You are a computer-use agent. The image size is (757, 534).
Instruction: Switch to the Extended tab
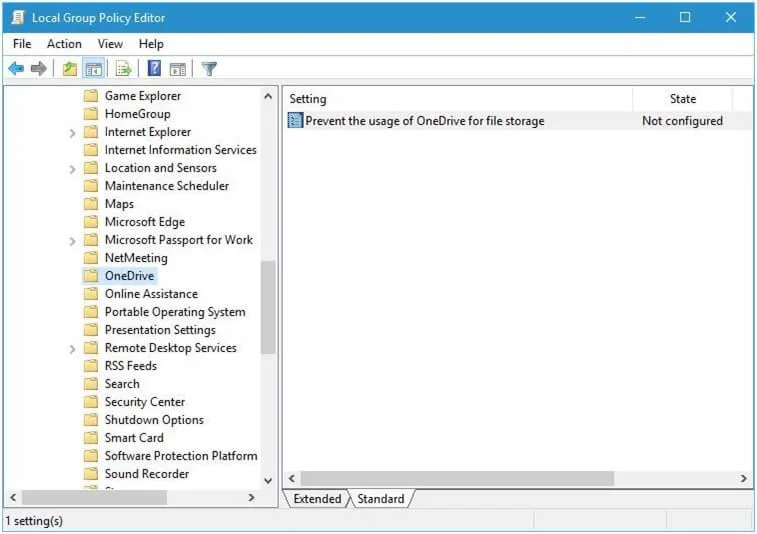317,499
